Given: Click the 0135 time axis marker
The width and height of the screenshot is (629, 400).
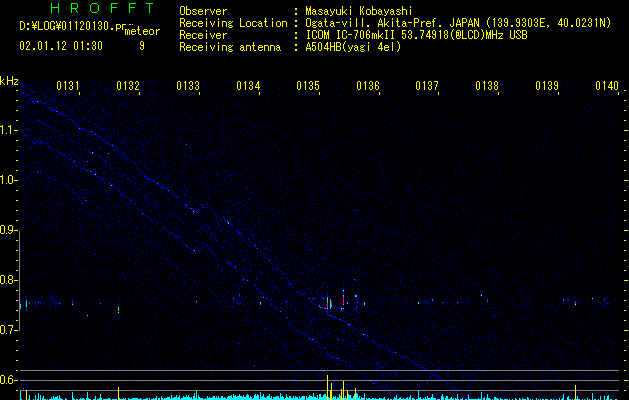Looking at the screenshot, I should click(308, 86).
